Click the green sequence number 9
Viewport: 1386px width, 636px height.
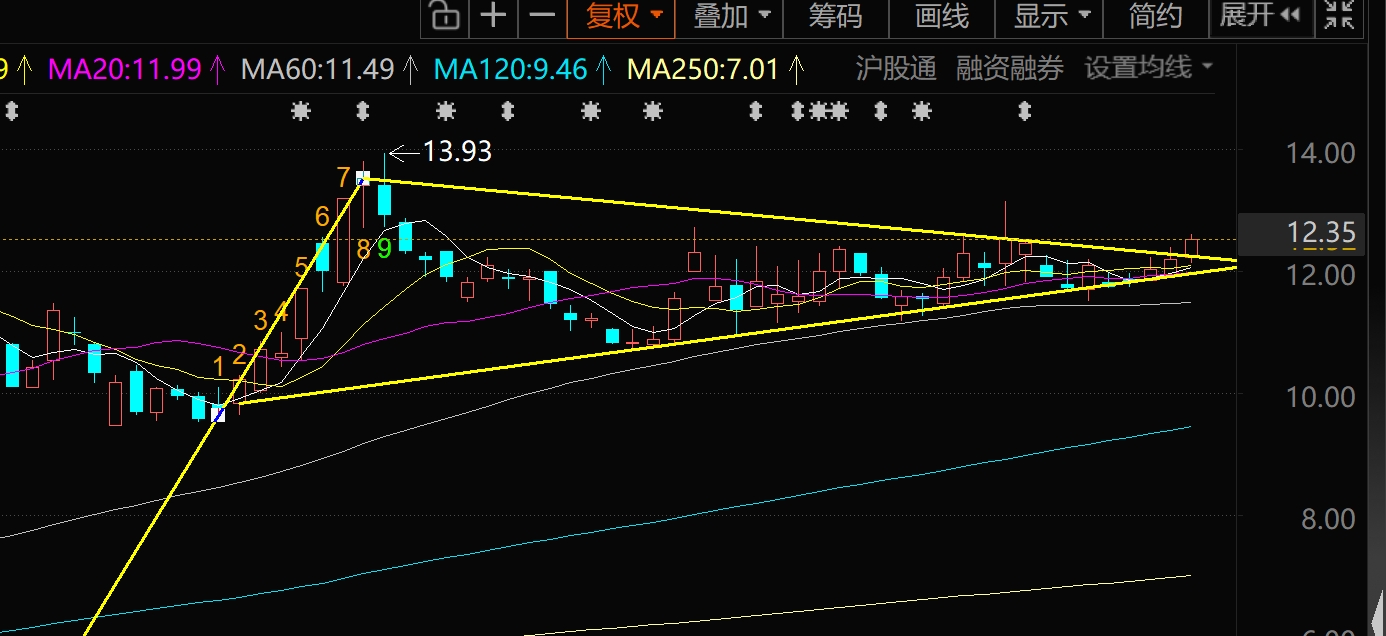[384, 248]
